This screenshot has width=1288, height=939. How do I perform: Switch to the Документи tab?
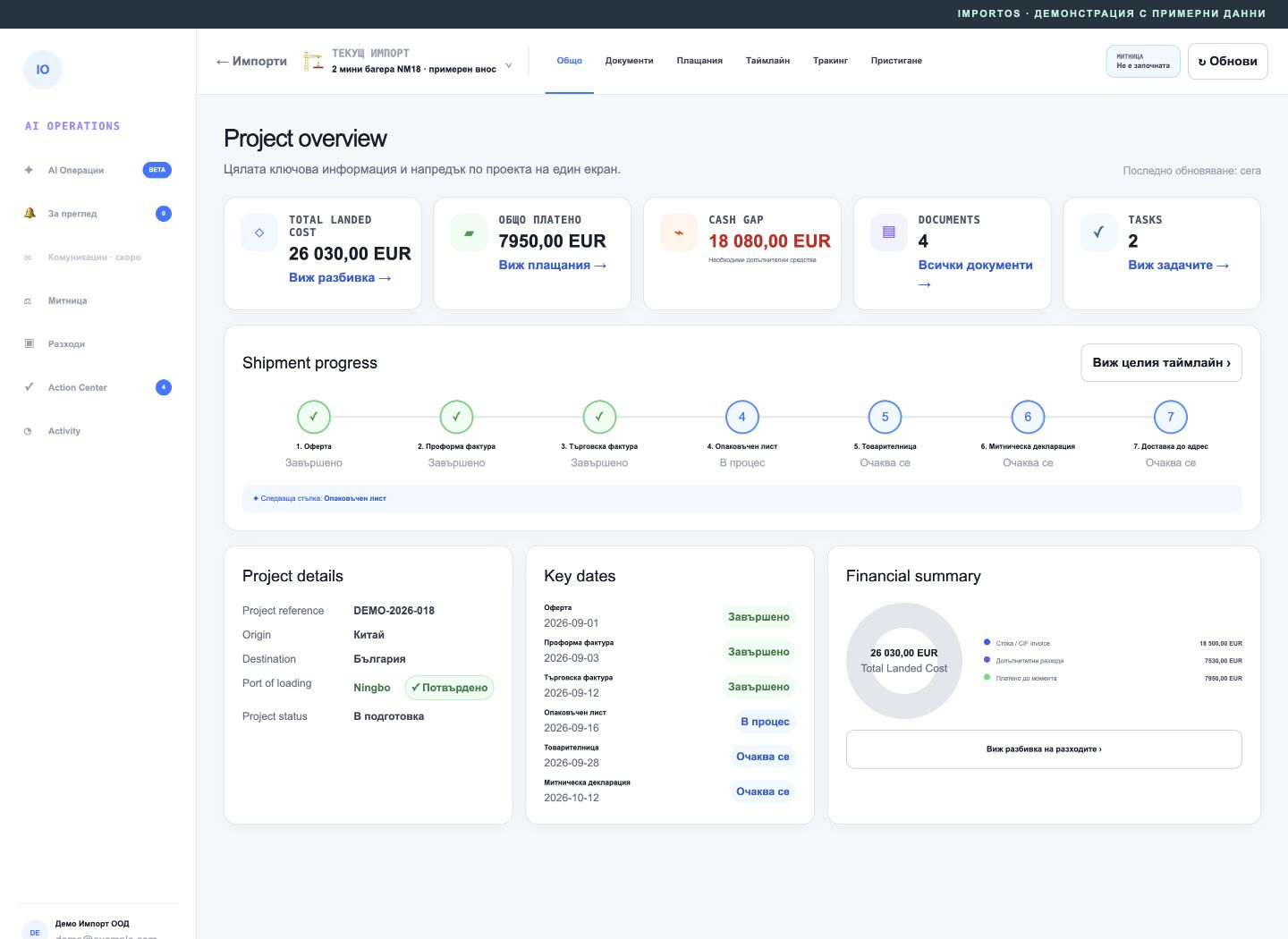pyautogui.click(x=630, y=61)
